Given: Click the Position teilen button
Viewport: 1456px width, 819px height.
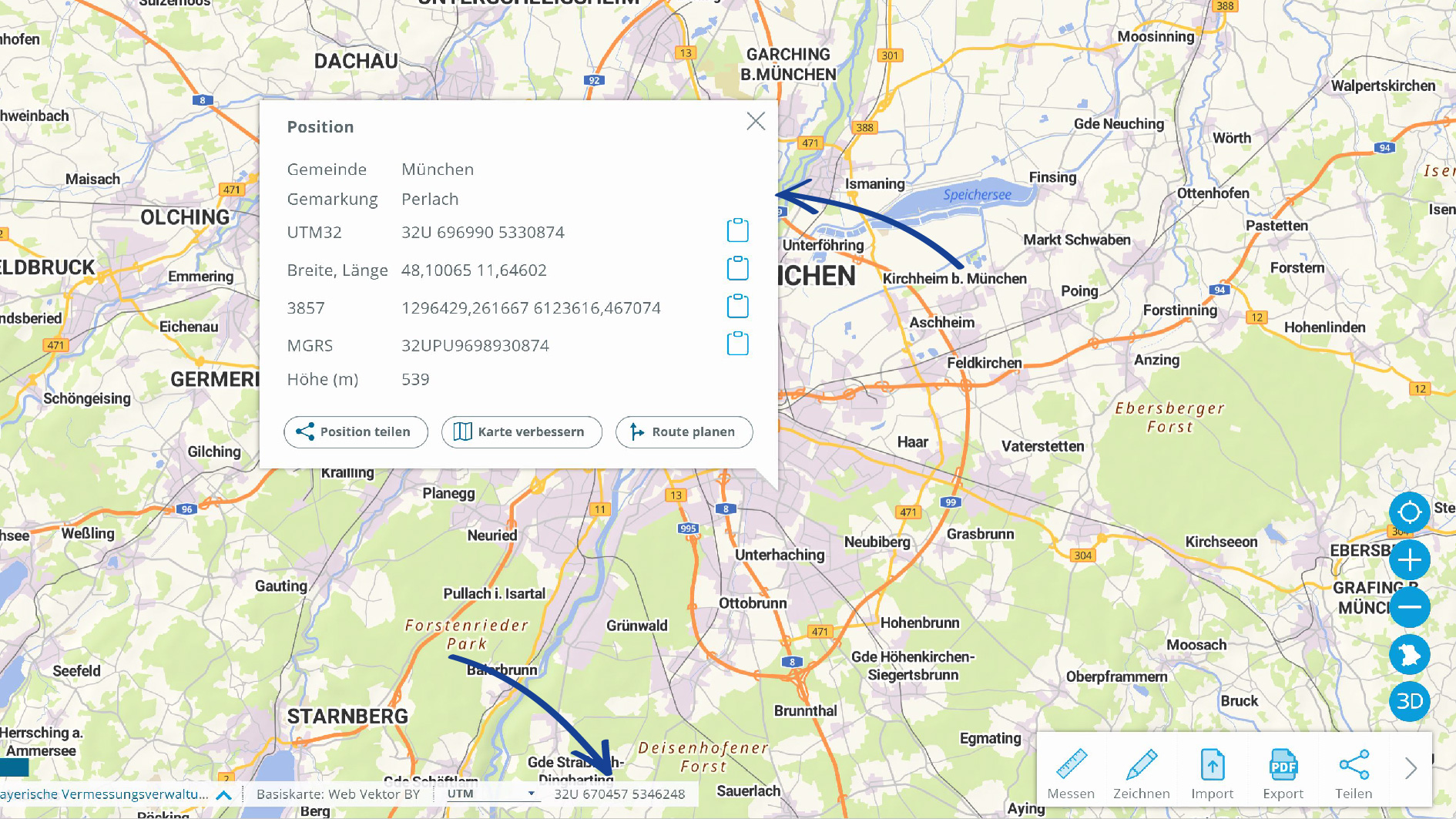Looking at the screenshot, I should click(356, 432).
